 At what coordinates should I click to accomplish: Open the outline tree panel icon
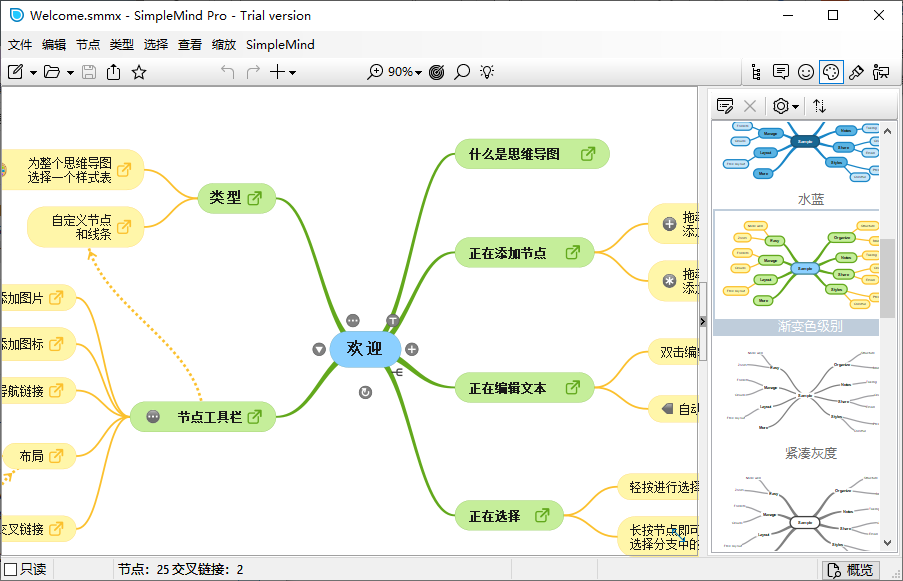(756, 72)
